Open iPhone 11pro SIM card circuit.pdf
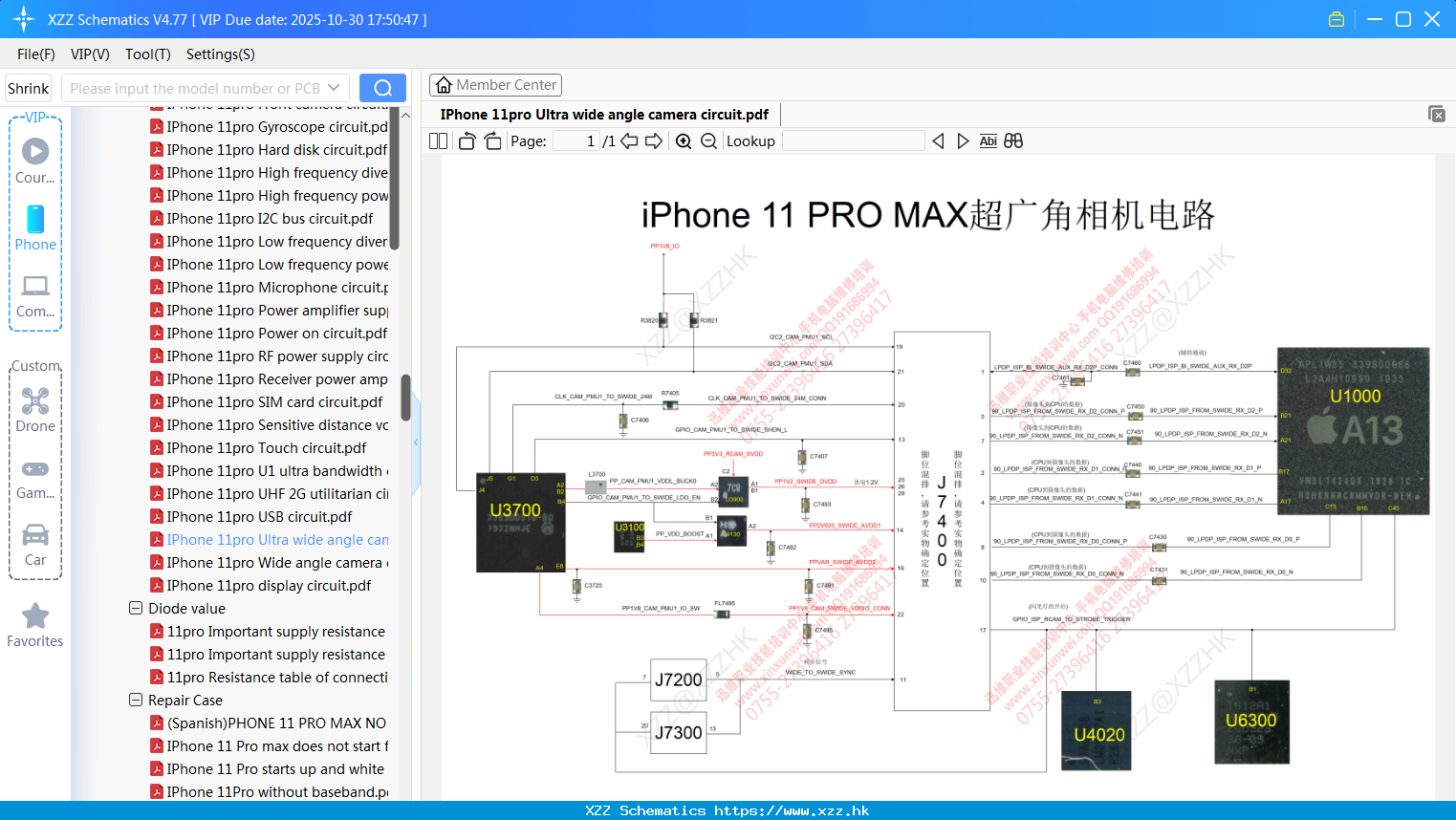1456x820 pixels. (x=267, y=401)
